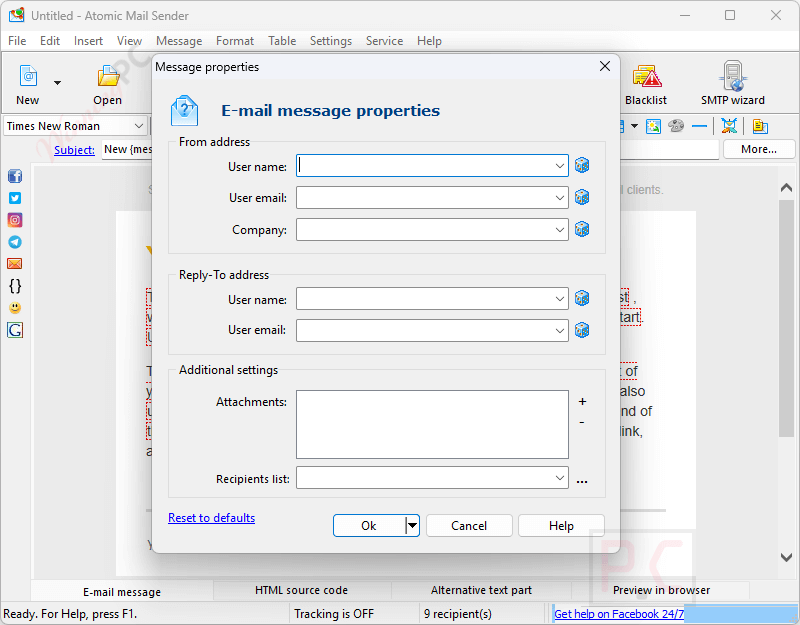This screenshot has height=625, width=800.
Task: Open the Table menu
Action: coord(282,41)
